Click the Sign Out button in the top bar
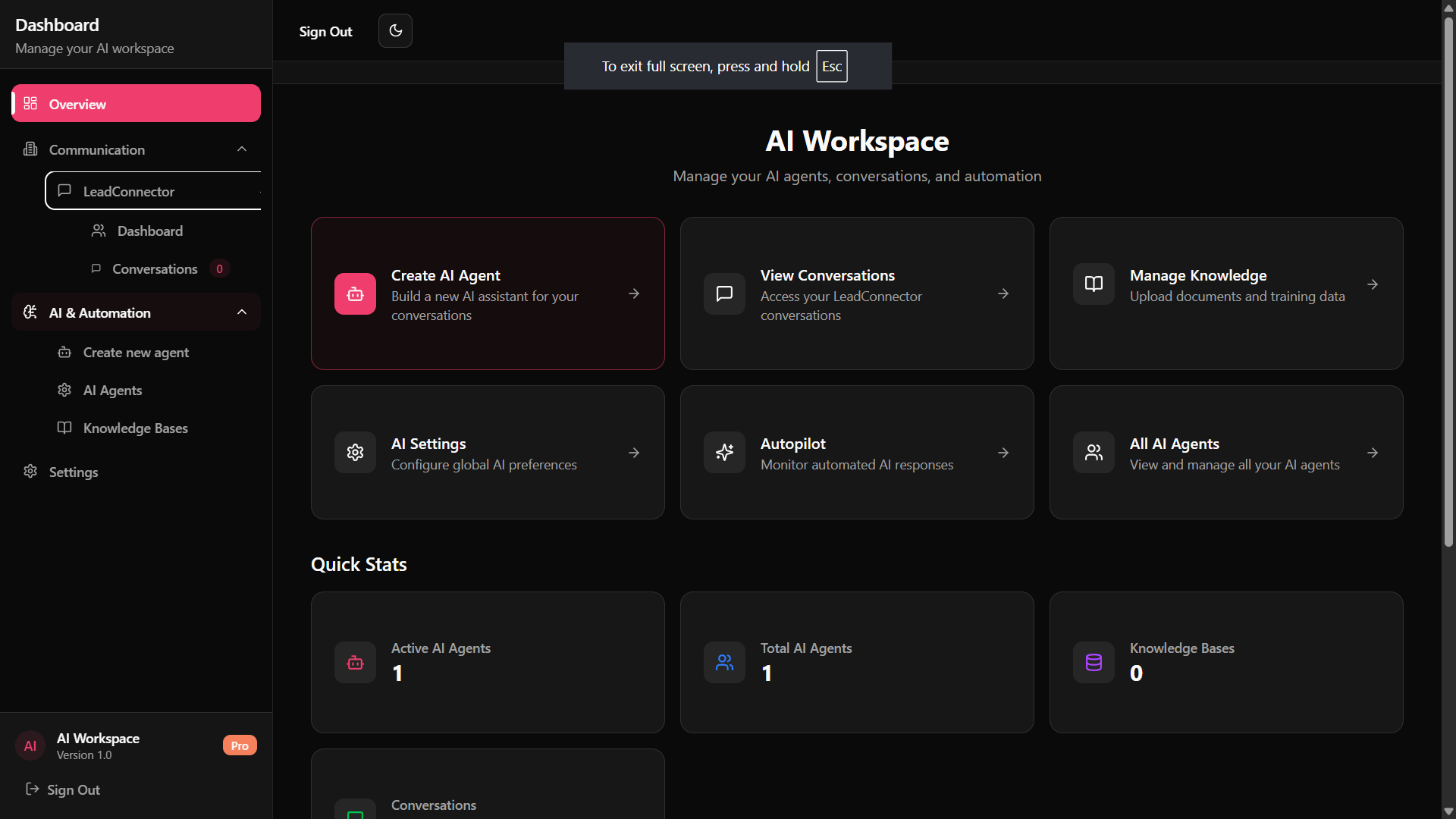 [325, 32]
